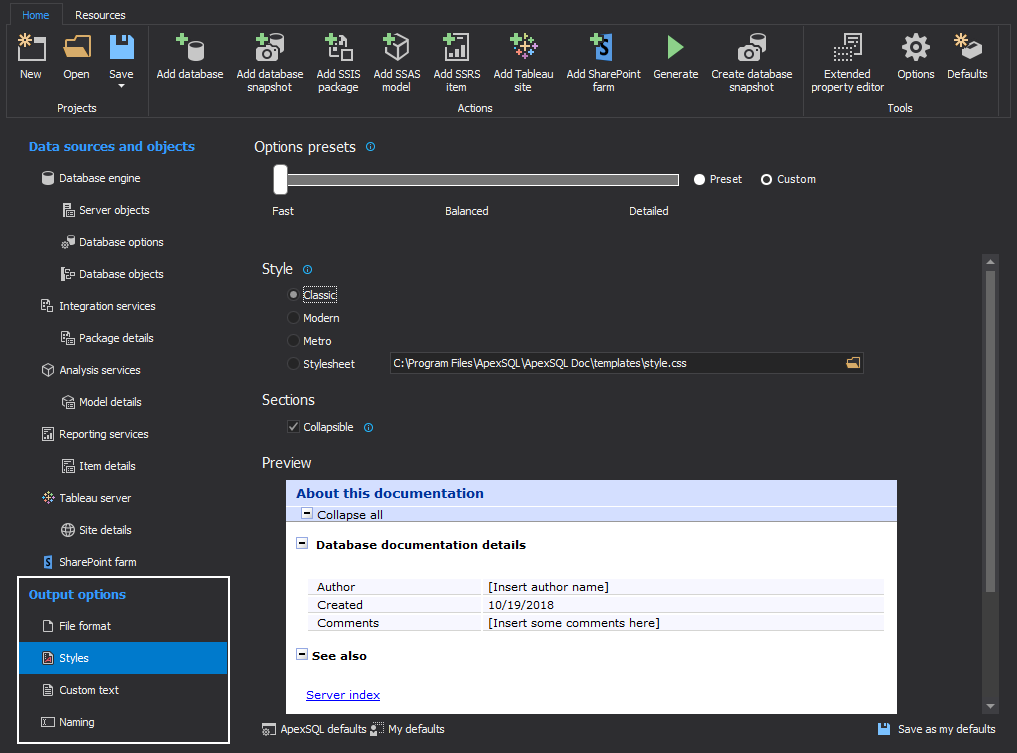Viewport: 1017px width, 753px height.
Task: Click the Options presets slider handle
Action: click(x=281, y=179)
